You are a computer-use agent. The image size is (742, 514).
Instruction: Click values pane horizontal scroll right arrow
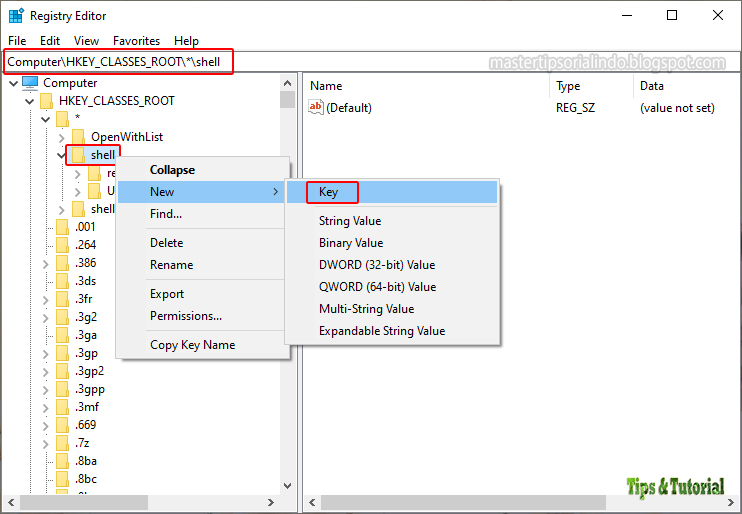[x=729, y=502]
